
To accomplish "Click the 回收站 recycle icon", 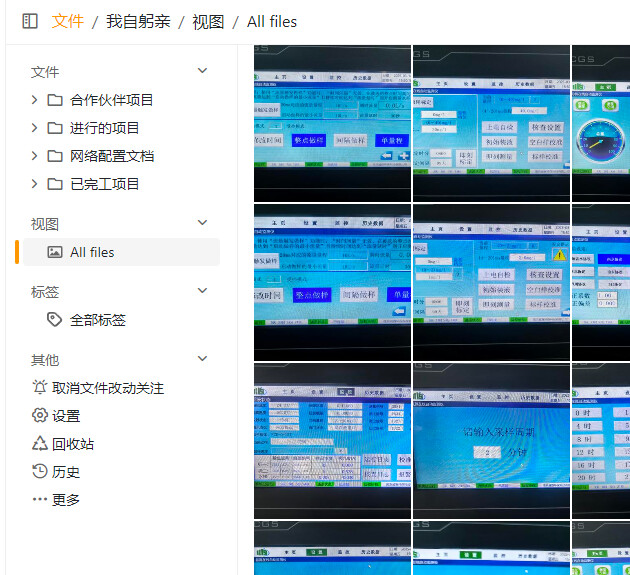I will (x=39, y=444).
